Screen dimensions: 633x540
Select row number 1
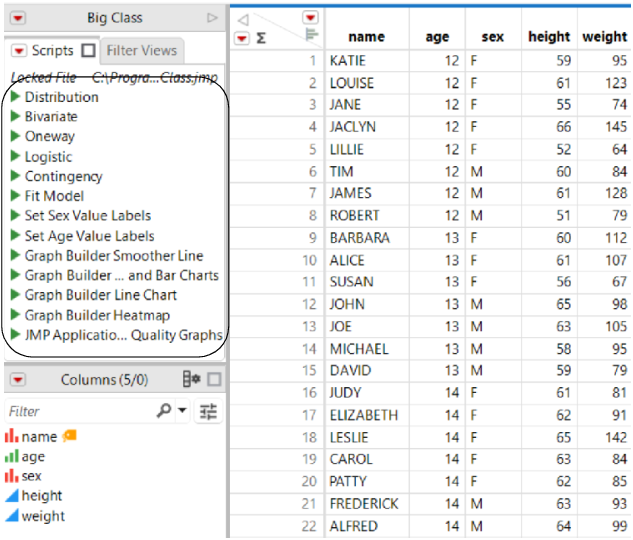[x=312, y=61]
